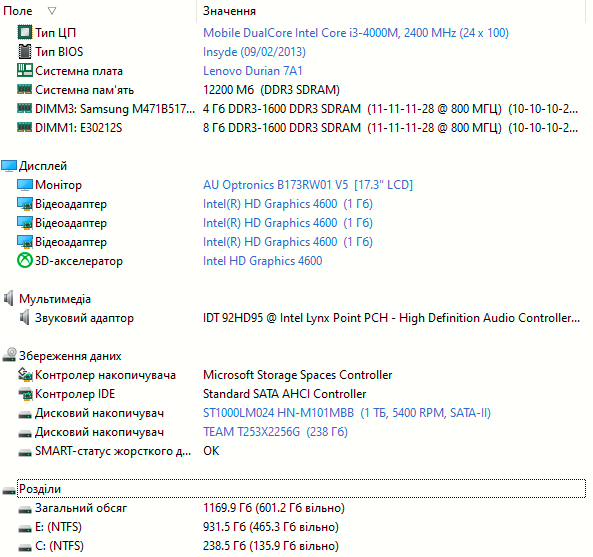Click the disk icon beside Збереження даних

point(9,355)
